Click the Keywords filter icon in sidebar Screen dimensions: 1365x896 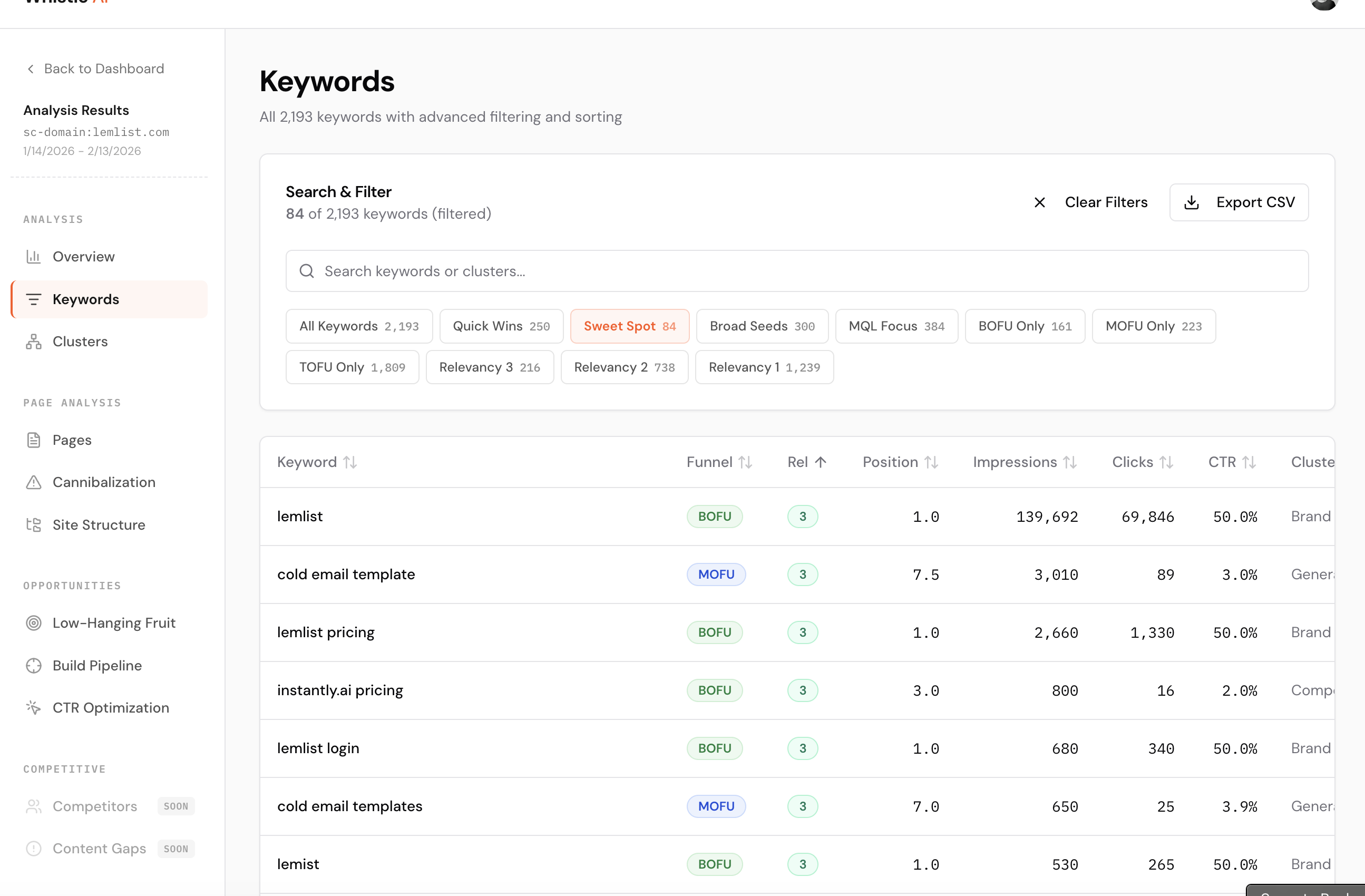coord(33,299)
